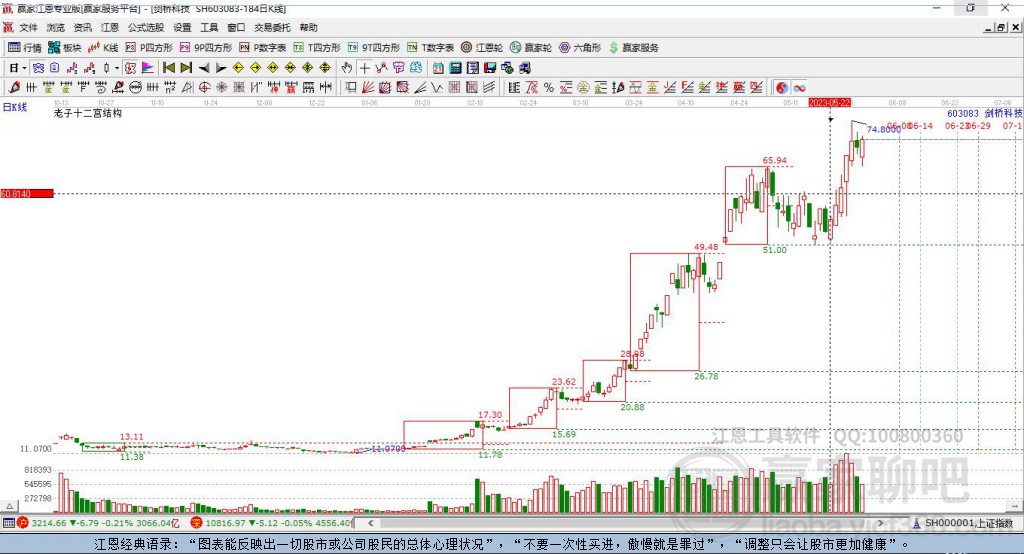Expand the 日 period dropdown
Image resolution: width=1024 pixels, height=554 pixels.
point(24,68)
